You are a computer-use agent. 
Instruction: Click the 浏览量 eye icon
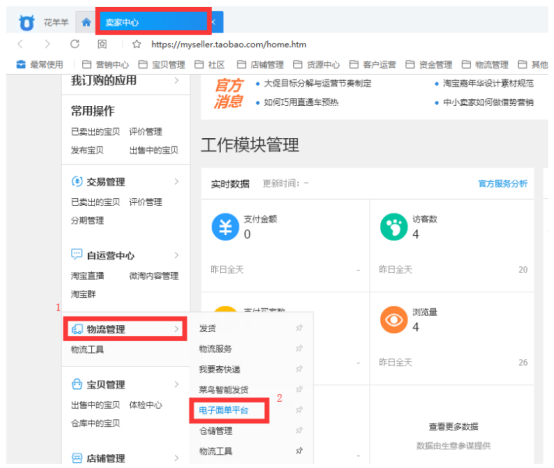tap(394, 320)
